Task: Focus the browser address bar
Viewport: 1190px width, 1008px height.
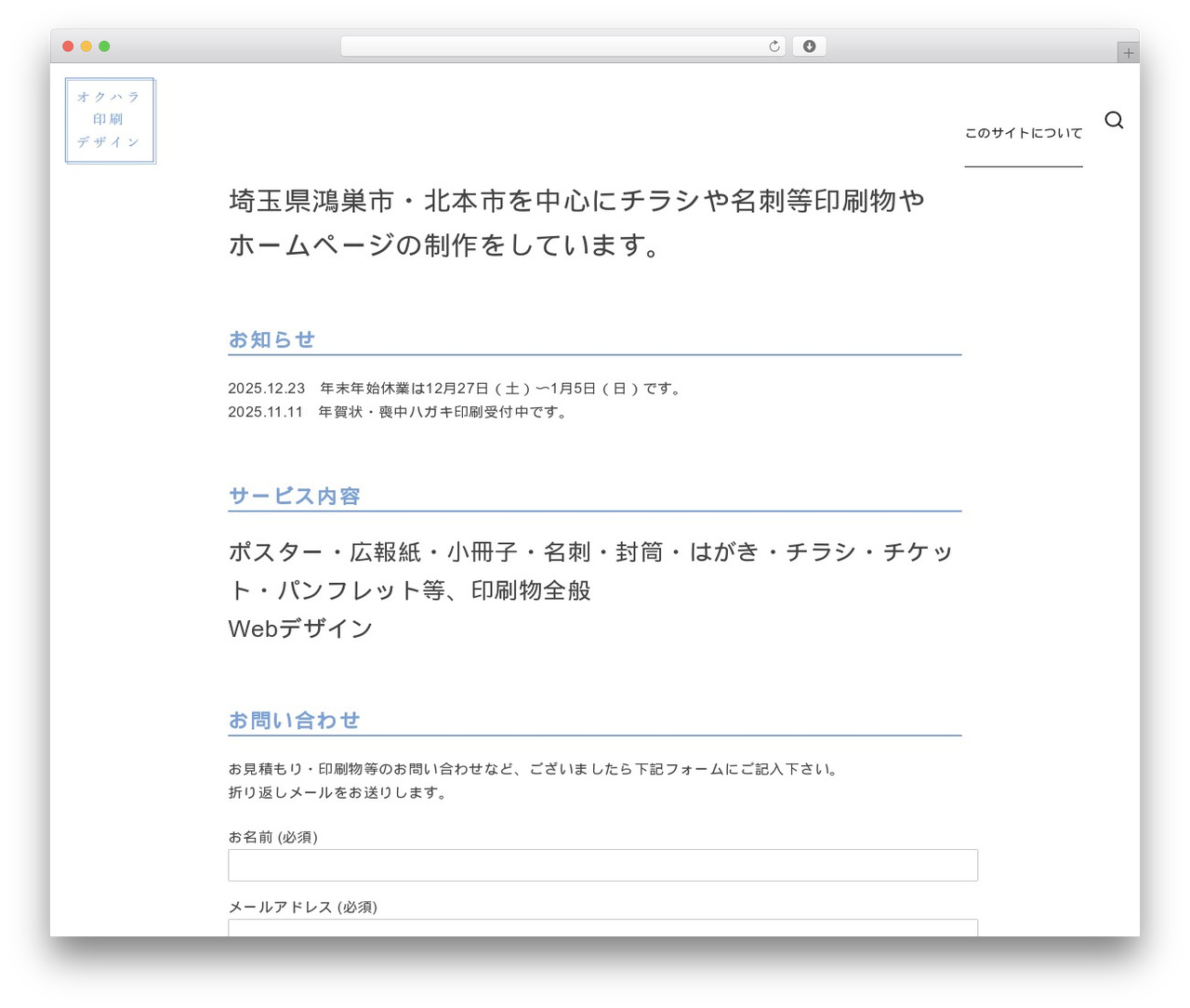Action: pyautogui.click(x=562, y=46)
